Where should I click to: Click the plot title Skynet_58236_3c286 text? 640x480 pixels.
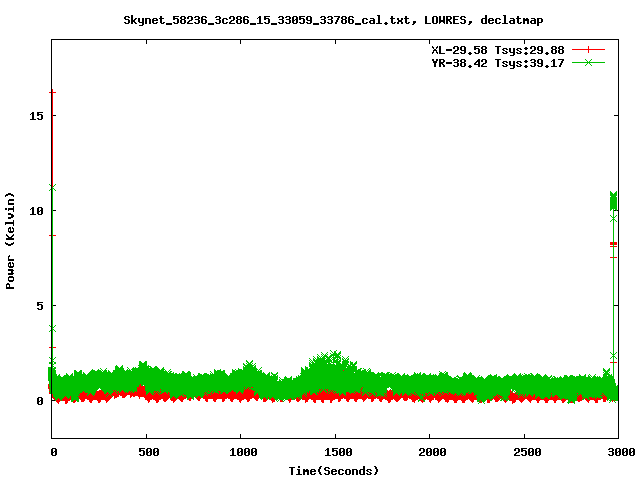pyautogui.click(x=333, y=20)
